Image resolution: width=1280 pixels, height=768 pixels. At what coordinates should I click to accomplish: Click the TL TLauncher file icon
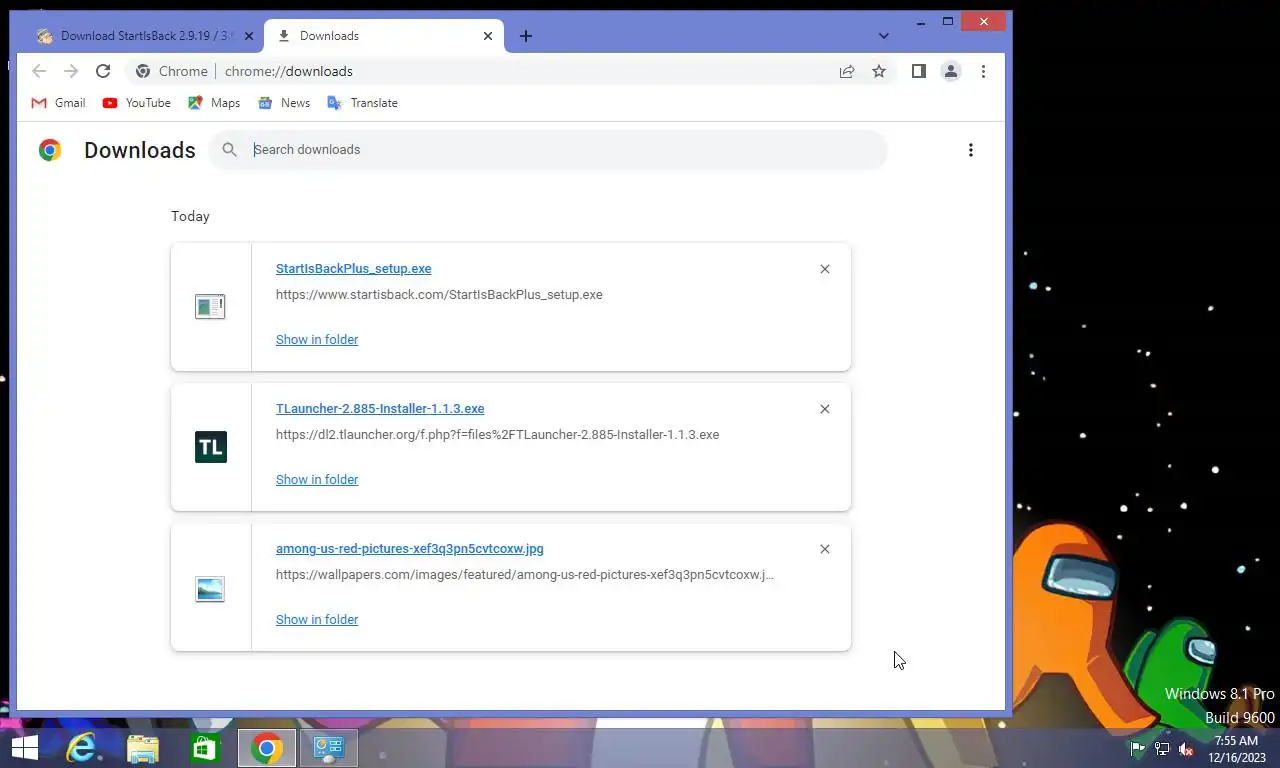pyautogui.click(x=211, y=447)
